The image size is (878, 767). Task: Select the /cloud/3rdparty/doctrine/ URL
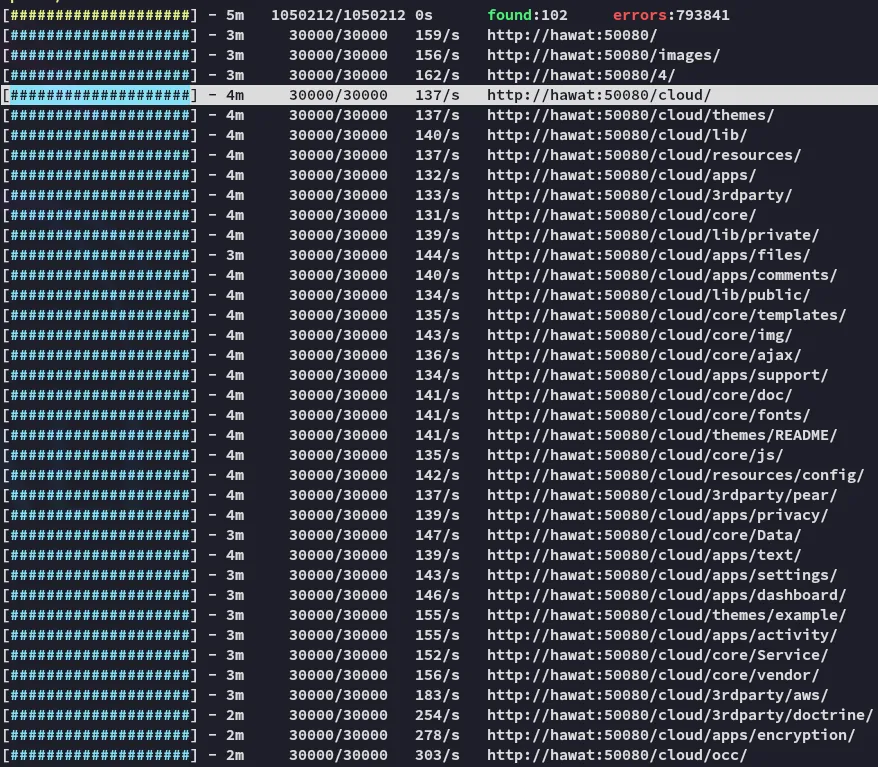pyautogui.click(x=680, y=715)
